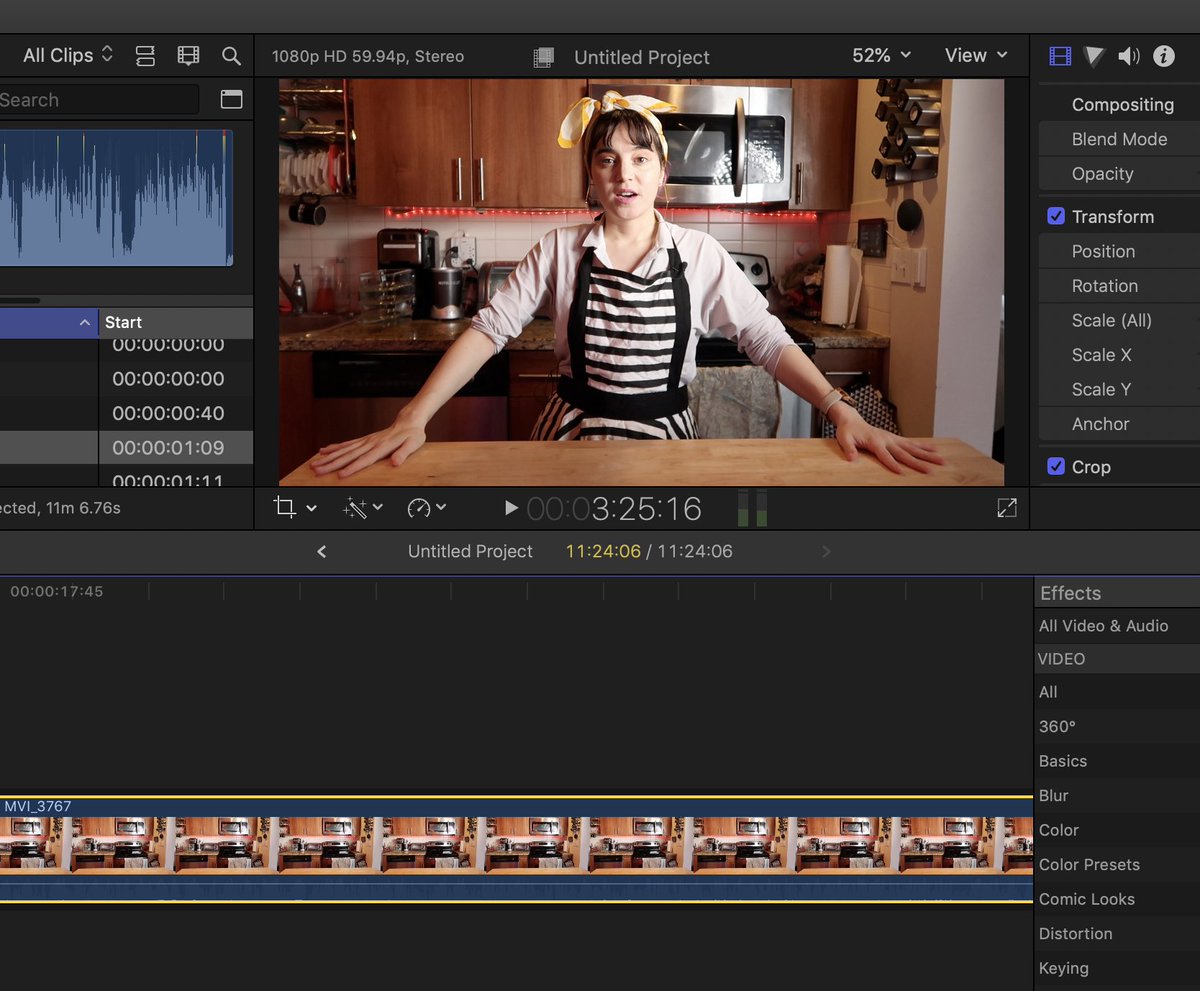Open the View options dropdown

tap(975, 56)
